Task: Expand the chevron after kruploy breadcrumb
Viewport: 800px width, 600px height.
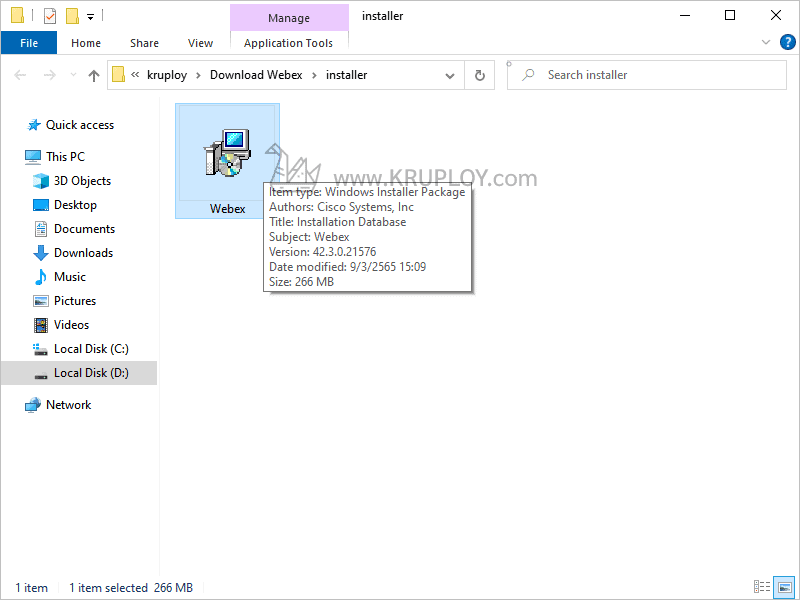Action: pyautogui.click(x=198, y=76)
